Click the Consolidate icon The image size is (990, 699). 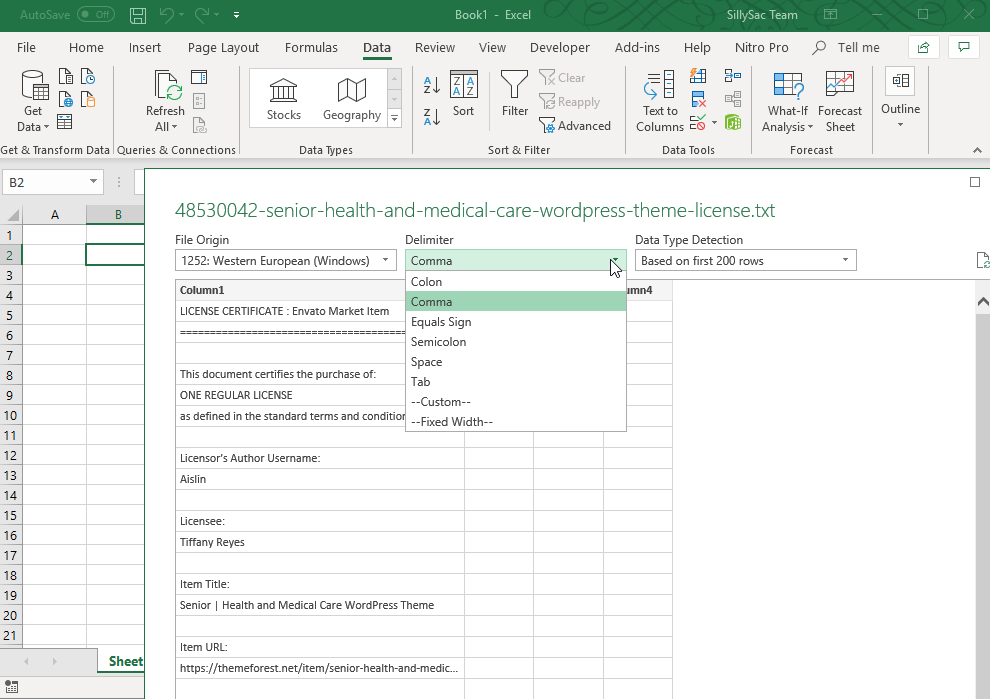coord(732,76)
